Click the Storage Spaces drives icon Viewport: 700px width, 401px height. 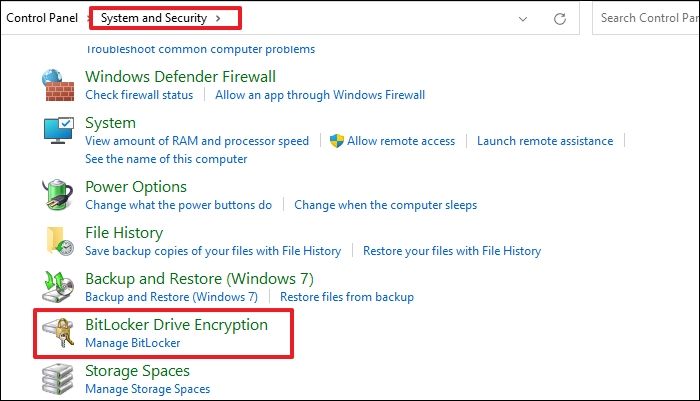click(x=59, y=379)
